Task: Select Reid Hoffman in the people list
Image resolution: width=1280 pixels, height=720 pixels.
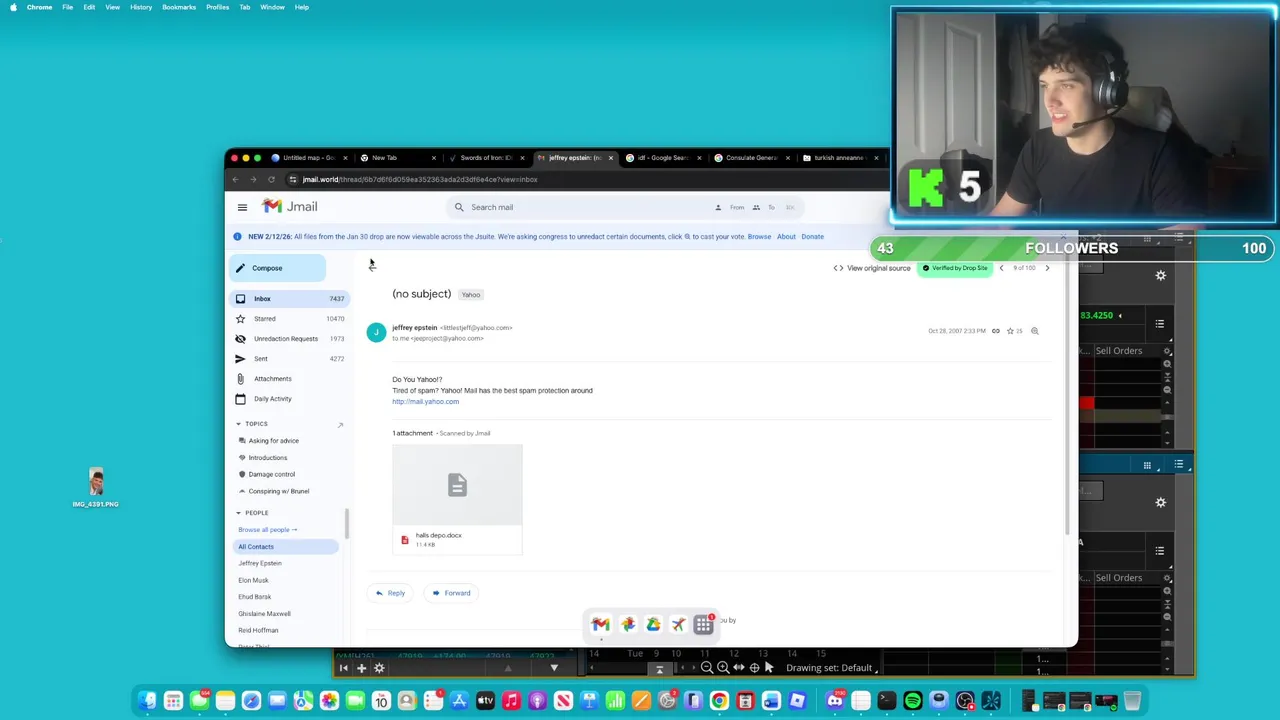Action: [258, 630]
